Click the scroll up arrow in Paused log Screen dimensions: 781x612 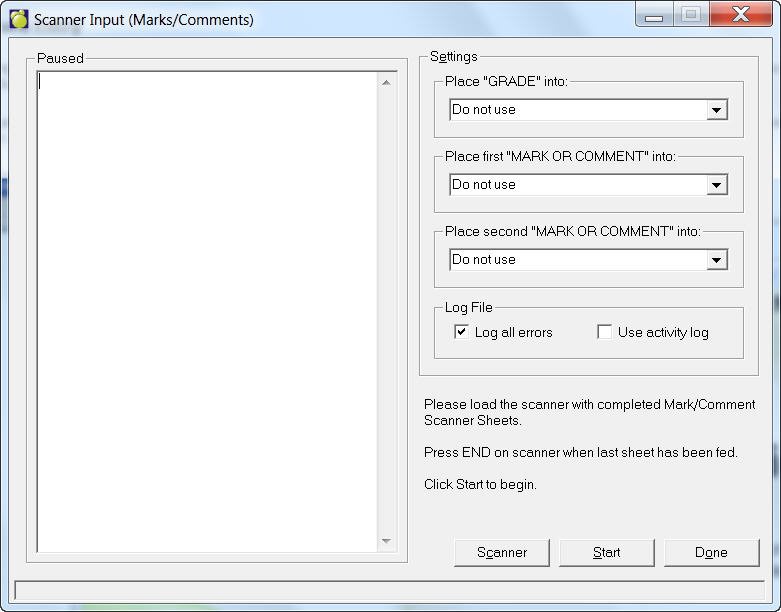387,83
